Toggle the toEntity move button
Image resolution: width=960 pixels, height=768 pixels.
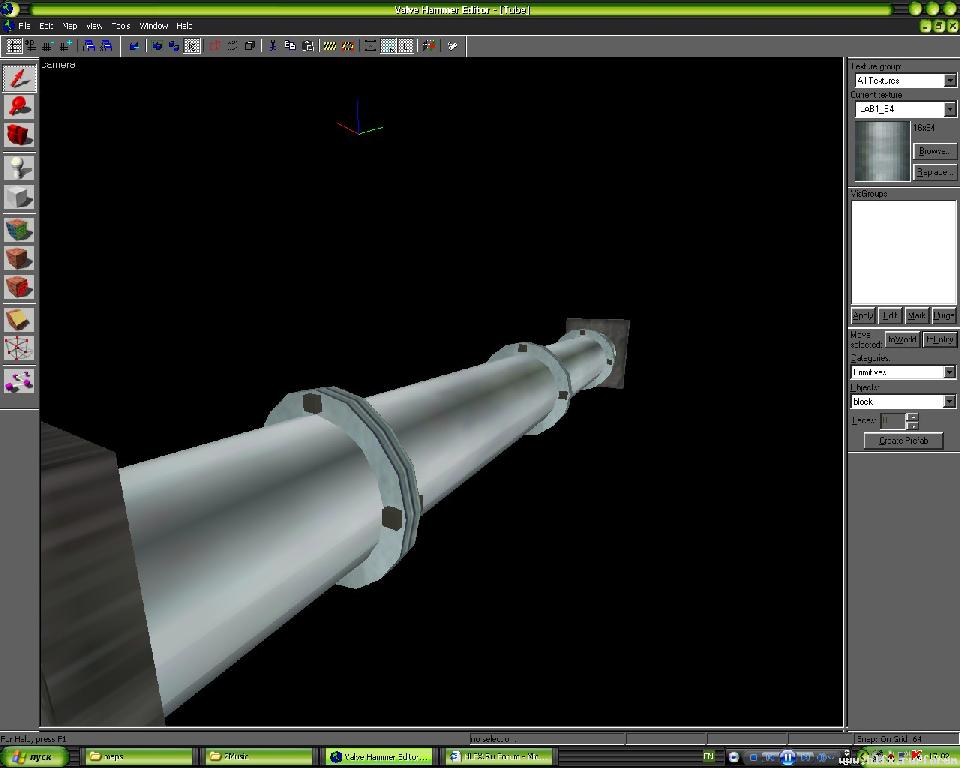(x=939, y=340)
